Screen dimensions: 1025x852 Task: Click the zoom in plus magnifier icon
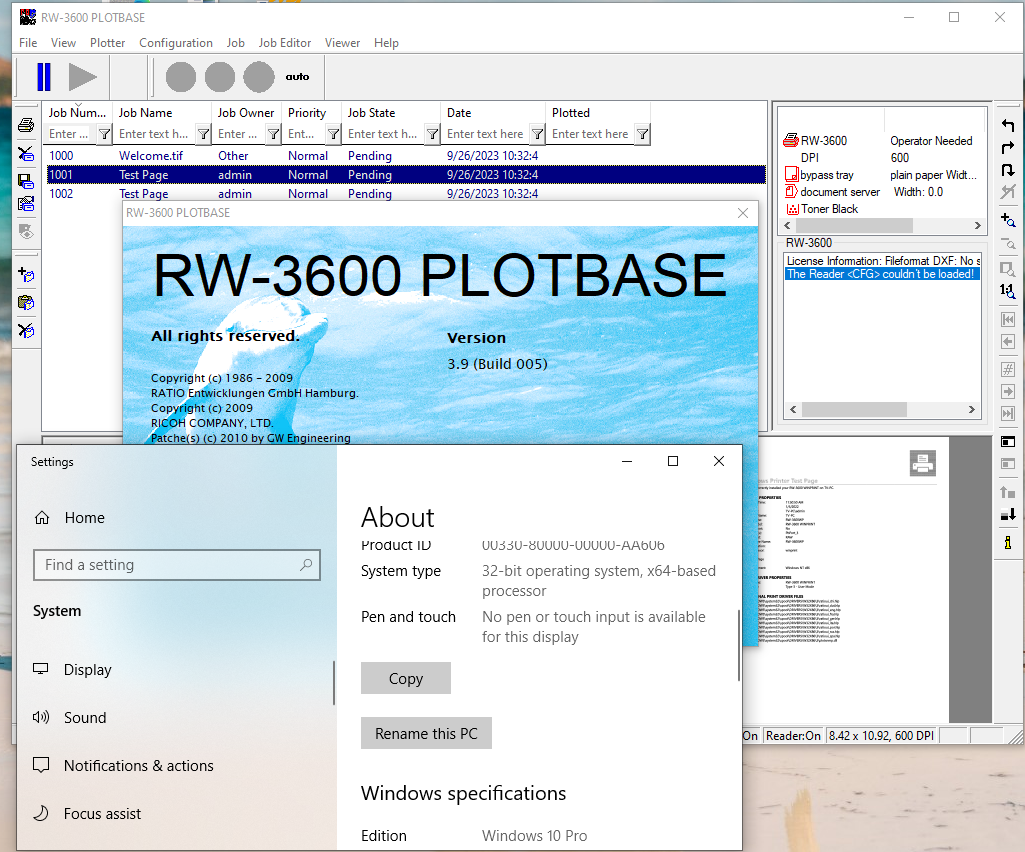coord(1008,220)
